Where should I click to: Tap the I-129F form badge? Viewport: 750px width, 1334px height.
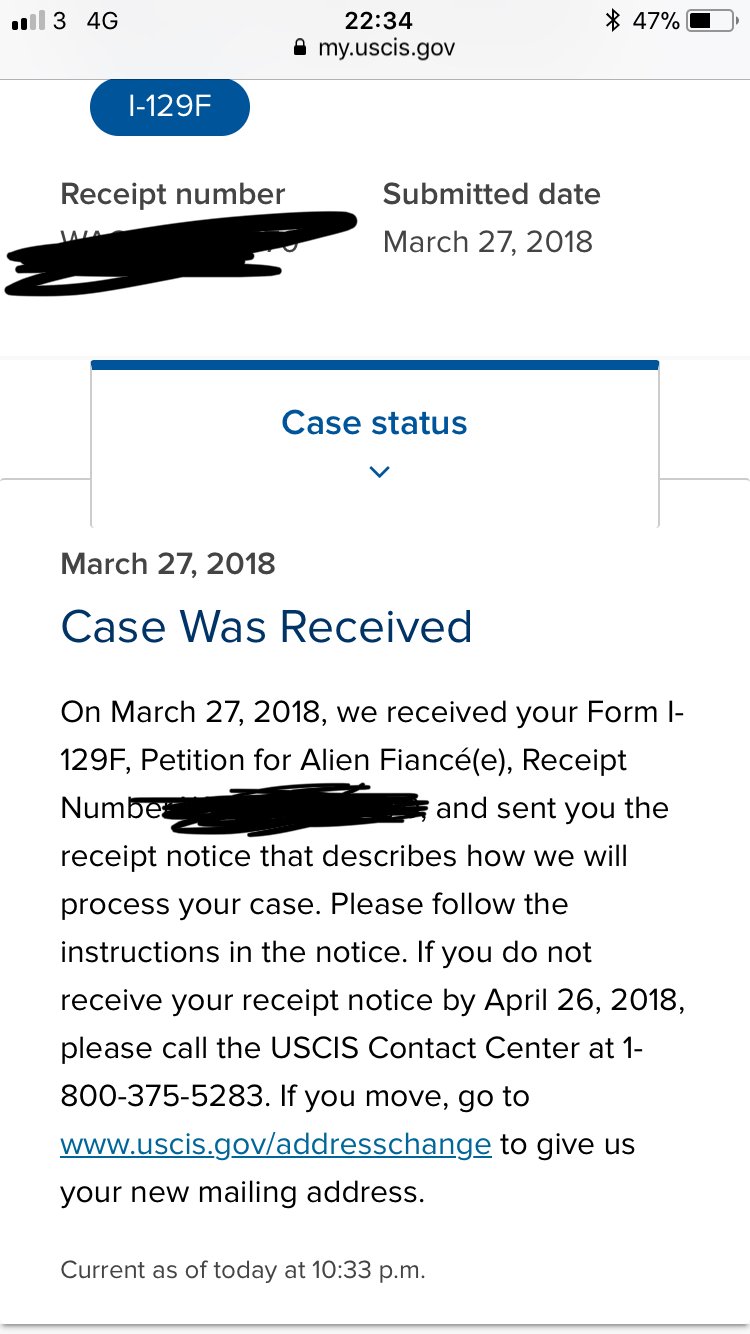click(x=169, y=106)
